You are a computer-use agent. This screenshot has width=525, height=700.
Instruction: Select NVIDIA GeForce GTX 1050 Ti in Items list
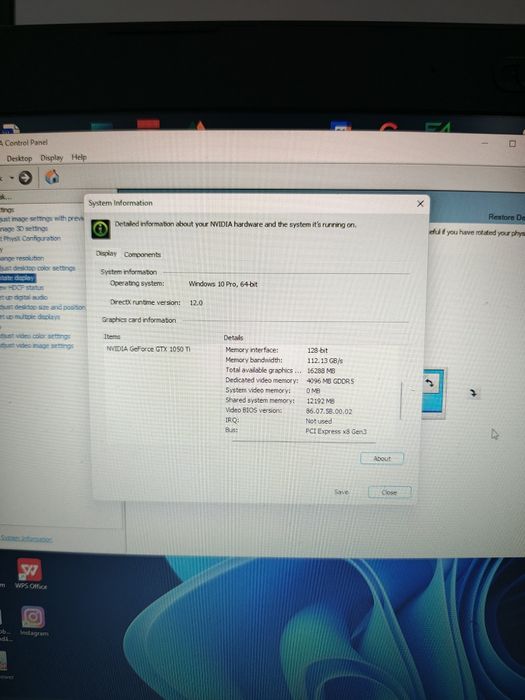[x=148, y=349]
